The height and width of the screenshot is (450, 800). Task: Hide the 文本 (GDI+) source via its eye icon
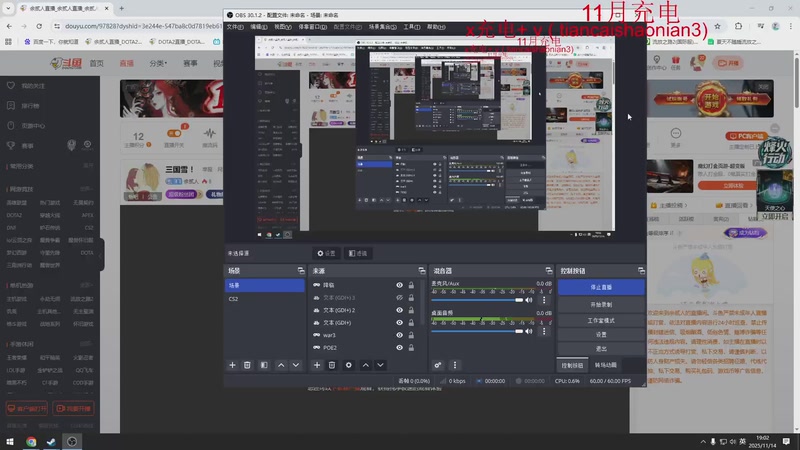click(x=399, y=322)
